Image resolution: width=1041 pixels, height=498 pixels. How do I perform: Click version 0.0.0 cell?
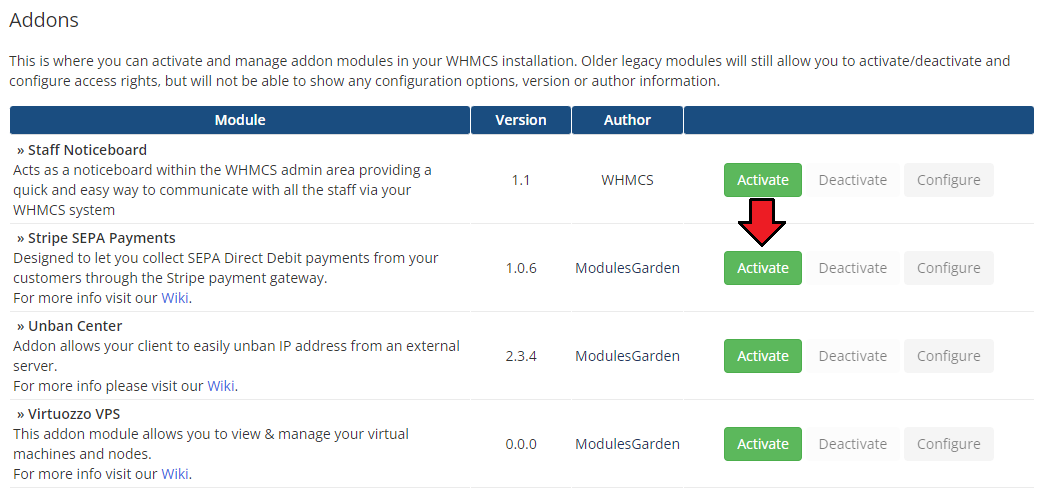(520, 444)
